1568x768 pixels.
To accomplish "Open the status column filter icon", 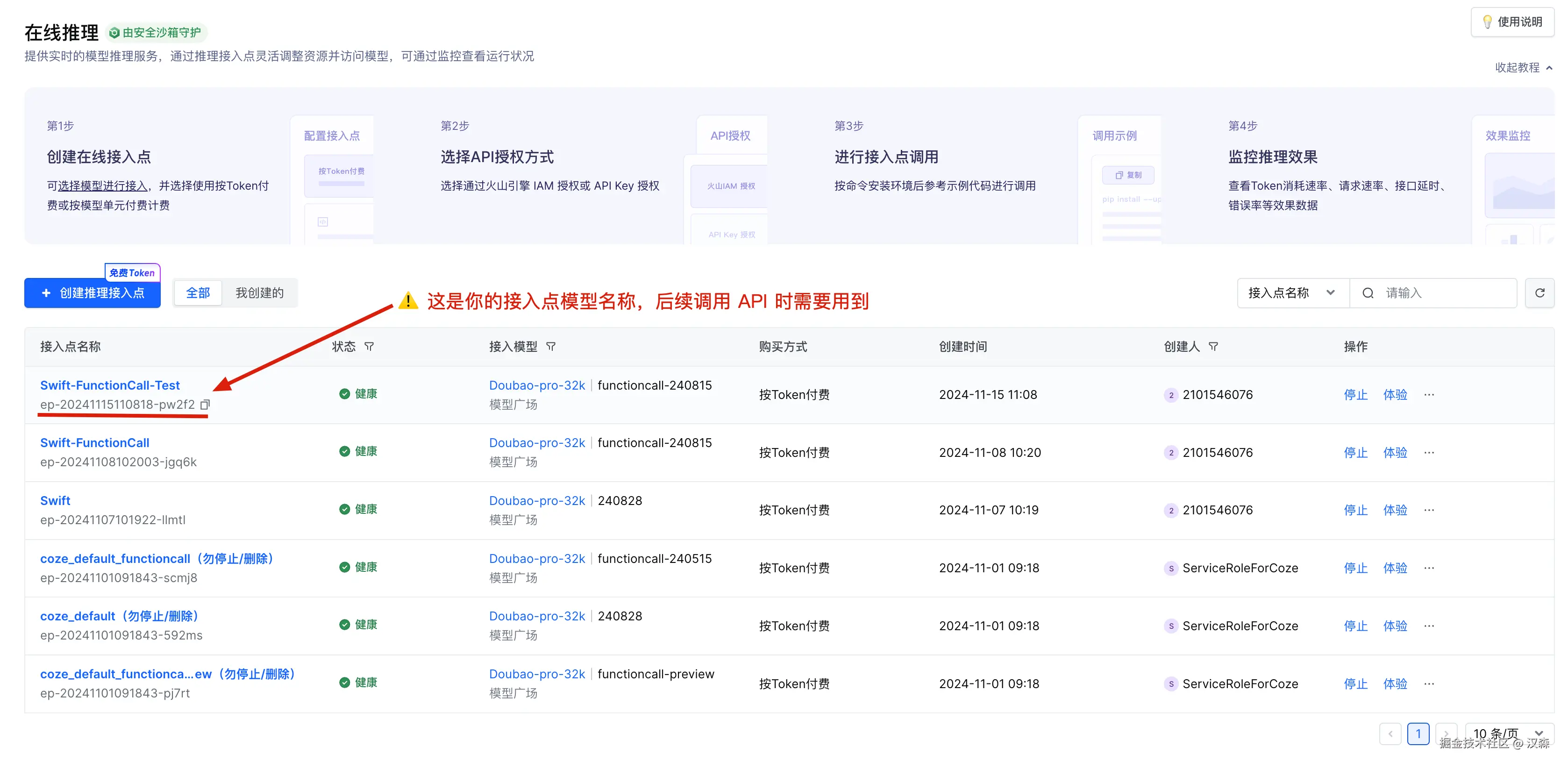I will click(x=369, y=346).
